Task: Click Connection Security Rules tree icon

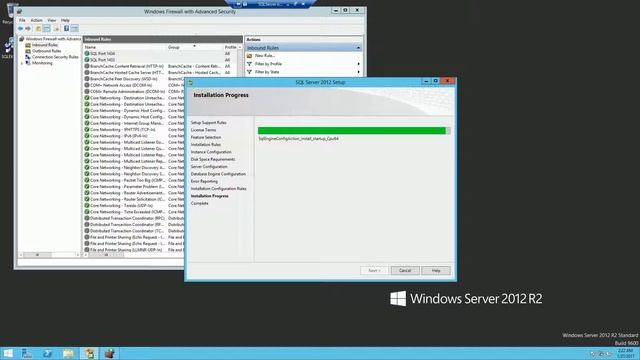Action: click(x=28, y=57)
